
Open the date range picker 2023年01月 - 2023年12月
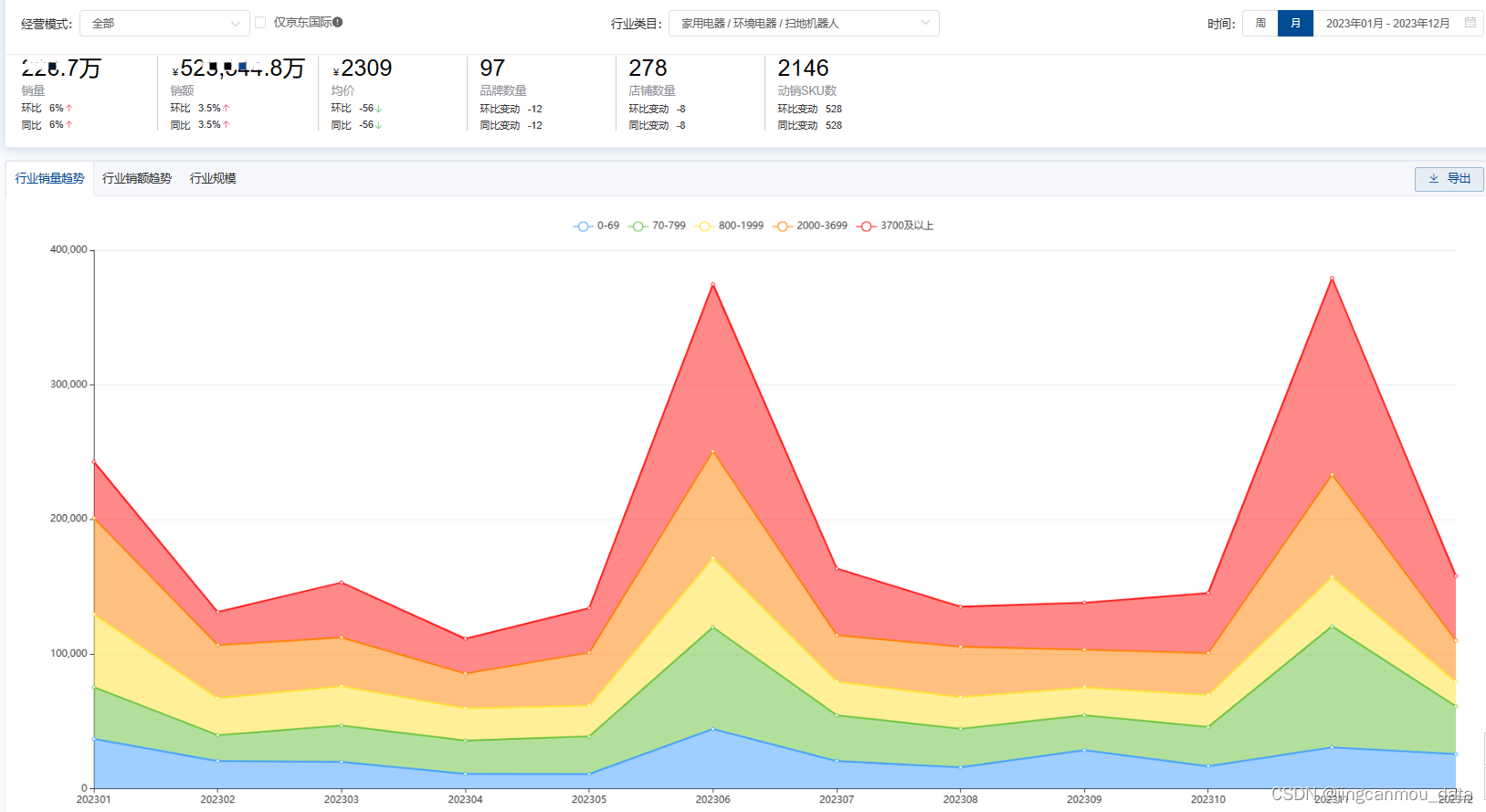point(1397,23)
